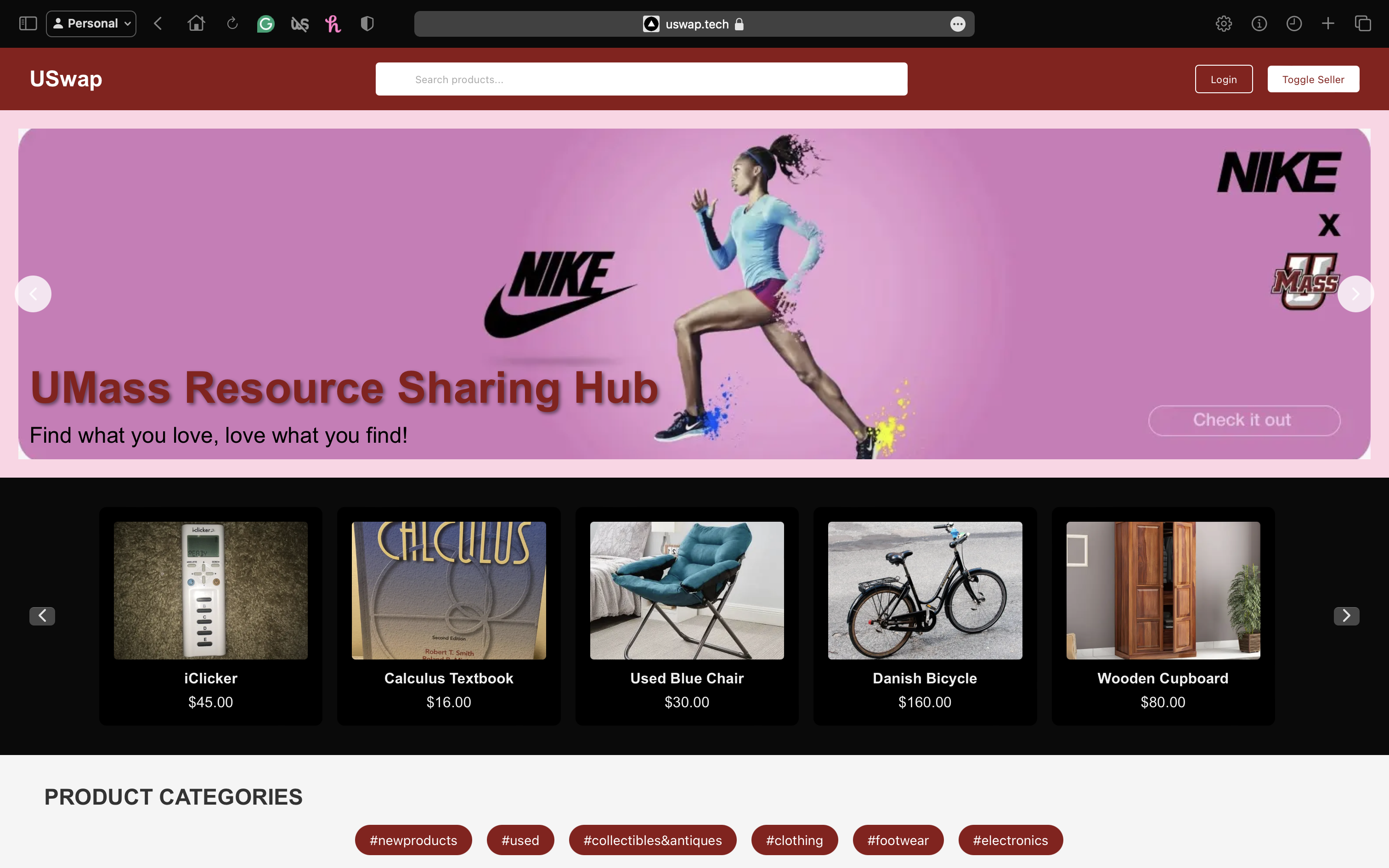Open the Honey extension icon
The image size is (1389, 868).
pos(333,24)
